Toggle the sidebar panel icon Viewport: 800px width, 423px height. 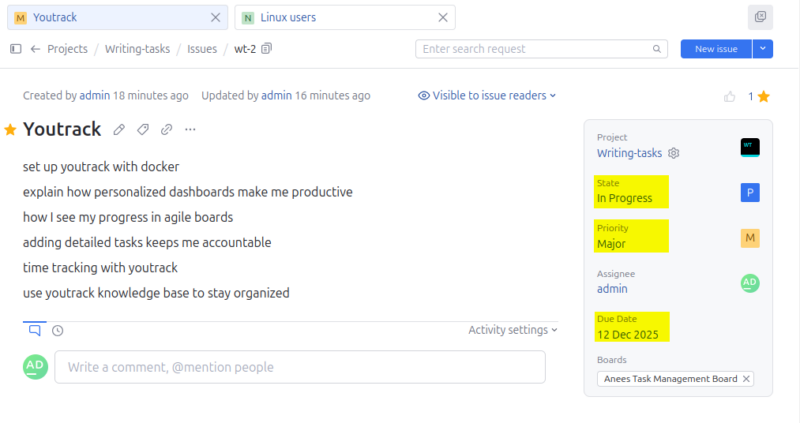(16, 49)
